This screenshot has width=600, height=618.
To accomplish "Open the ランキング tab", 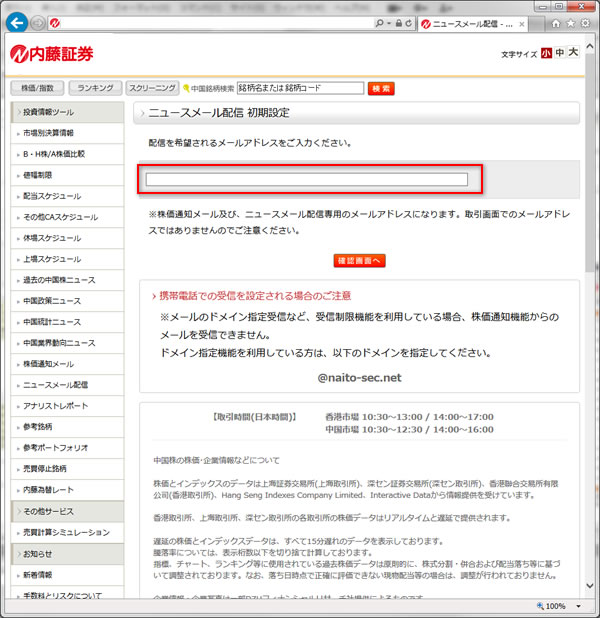I will pos(95,88).
